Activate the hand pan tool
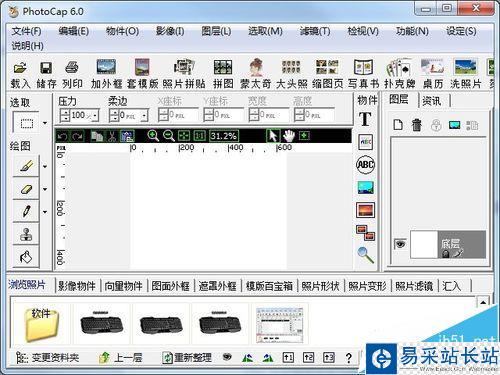This screenshot has height=375, width=500. tap(289, 136)
